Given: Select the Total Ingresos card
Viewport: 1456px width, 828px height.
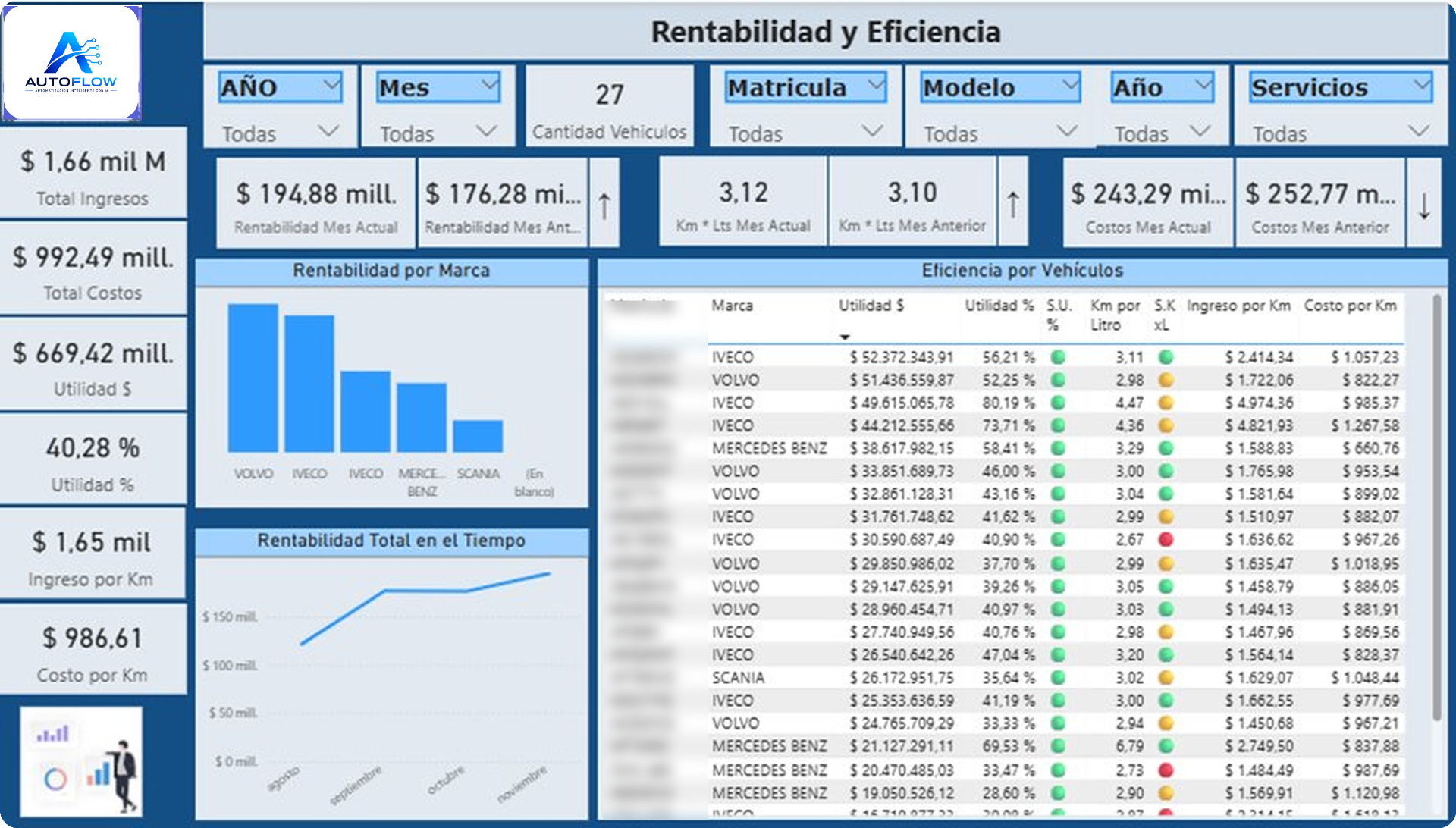Looking at the screenshot, I should point(93,174).
